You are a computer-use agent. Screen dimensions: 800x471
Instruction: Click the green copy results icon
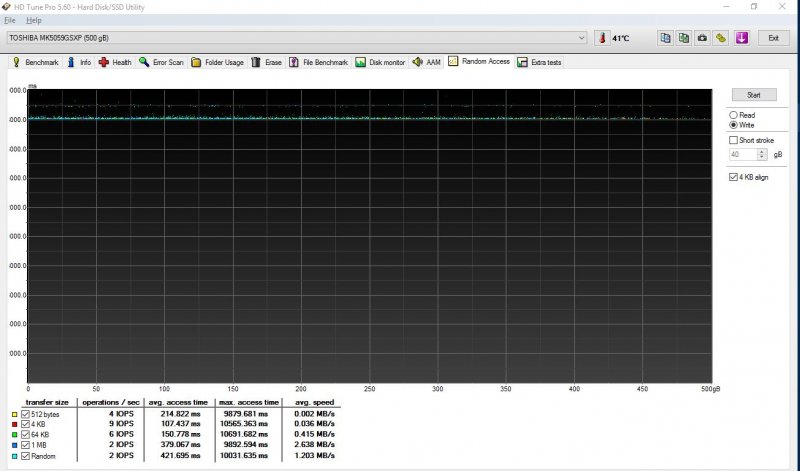coord(684,38)
